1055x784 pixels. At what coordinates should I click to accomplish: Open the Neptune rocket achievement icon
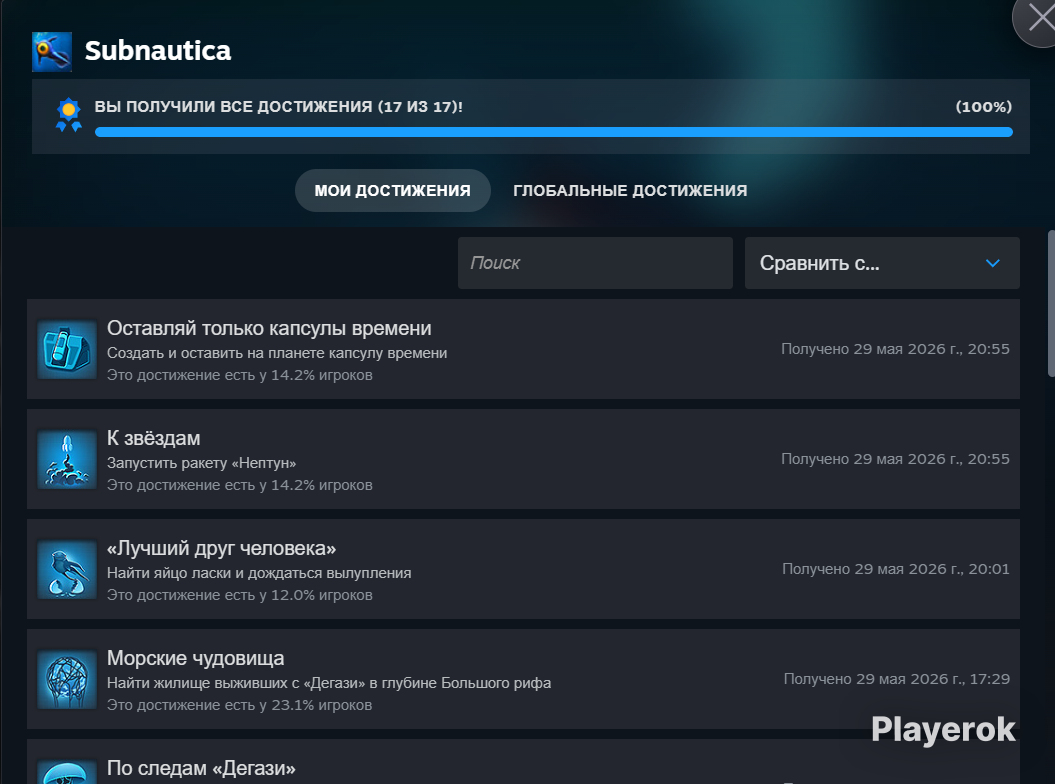tap(67, 459)
